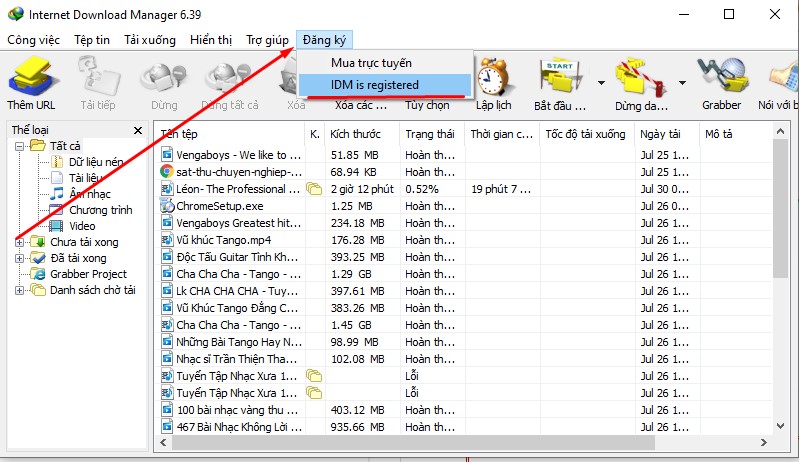The height and width of the screenshot is (462, 799).
Task: Click IDM application logo in title bar
Action: coord(16,14)
